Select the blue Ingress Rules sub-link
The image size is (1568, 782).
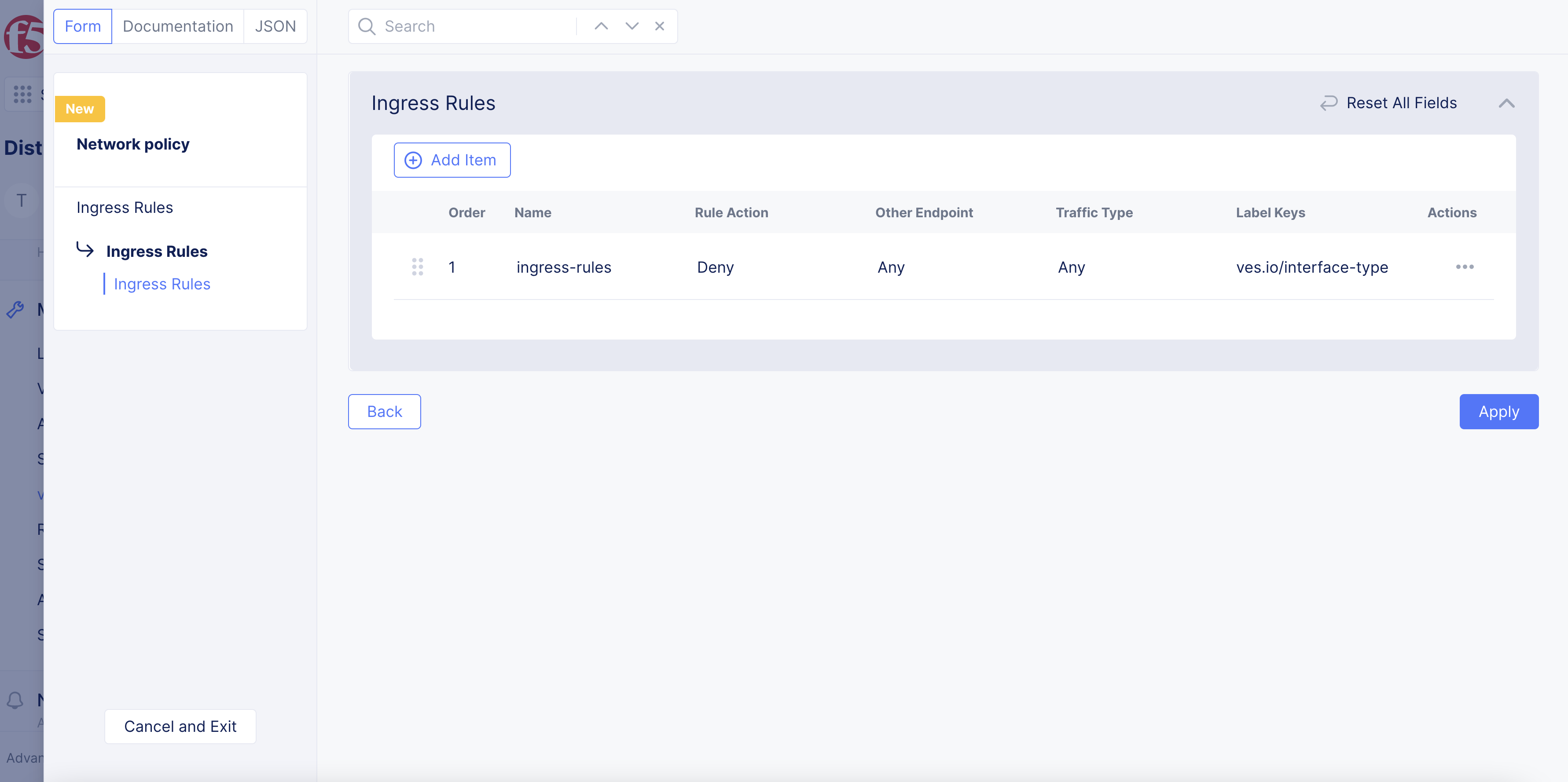(x=162, y=284)
